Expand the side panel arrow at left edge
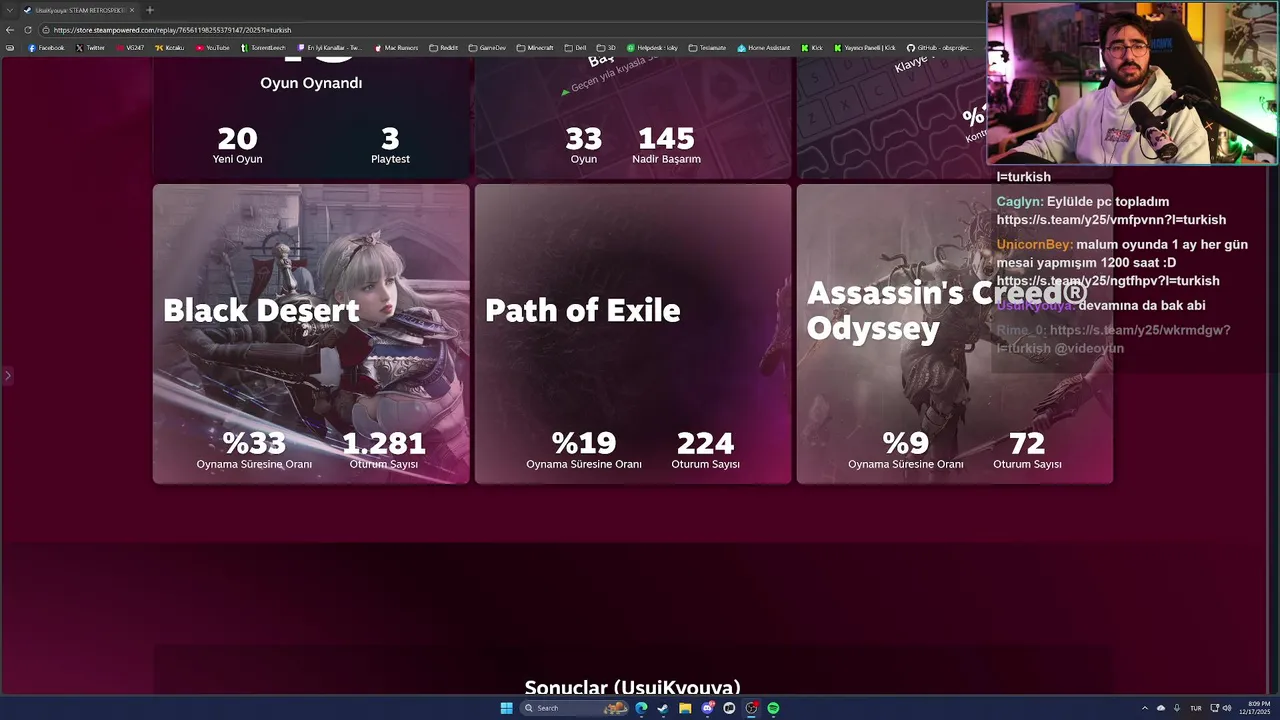The image size is (1280, 720). (x=7, y=376)
